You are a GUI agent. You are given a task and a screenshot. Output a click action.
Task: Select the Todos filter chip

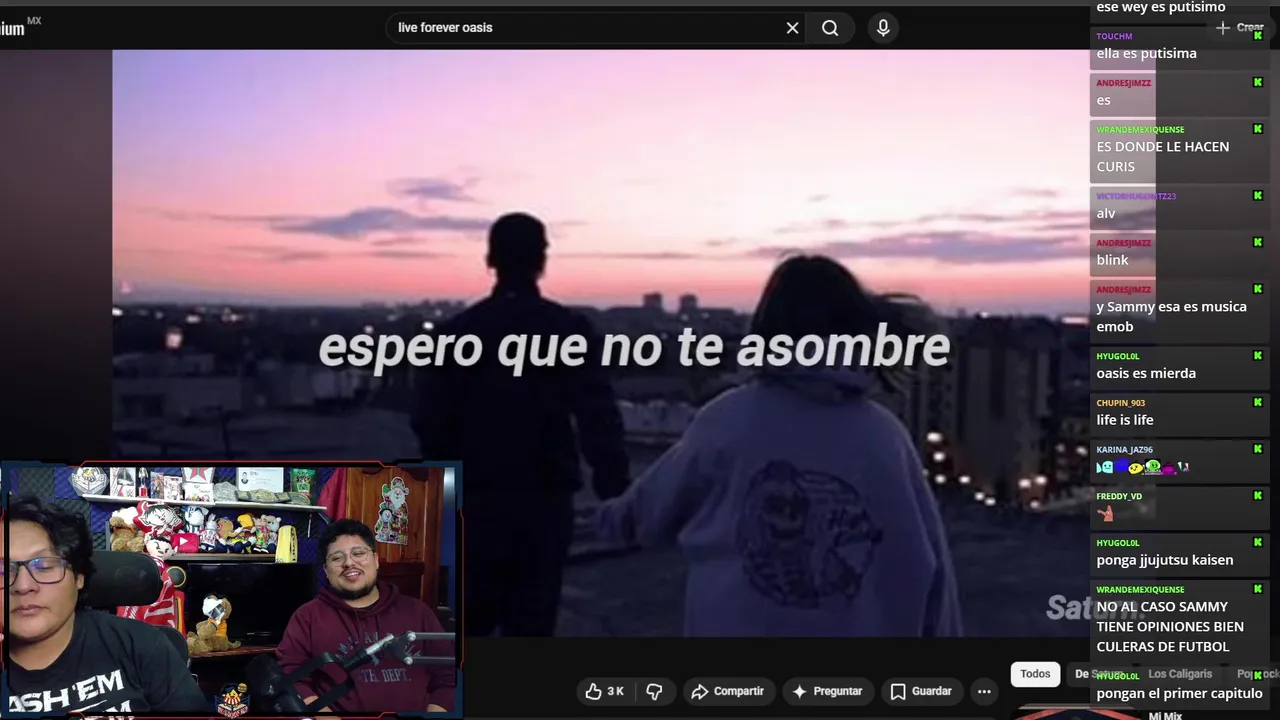(x=1035, y=674)
